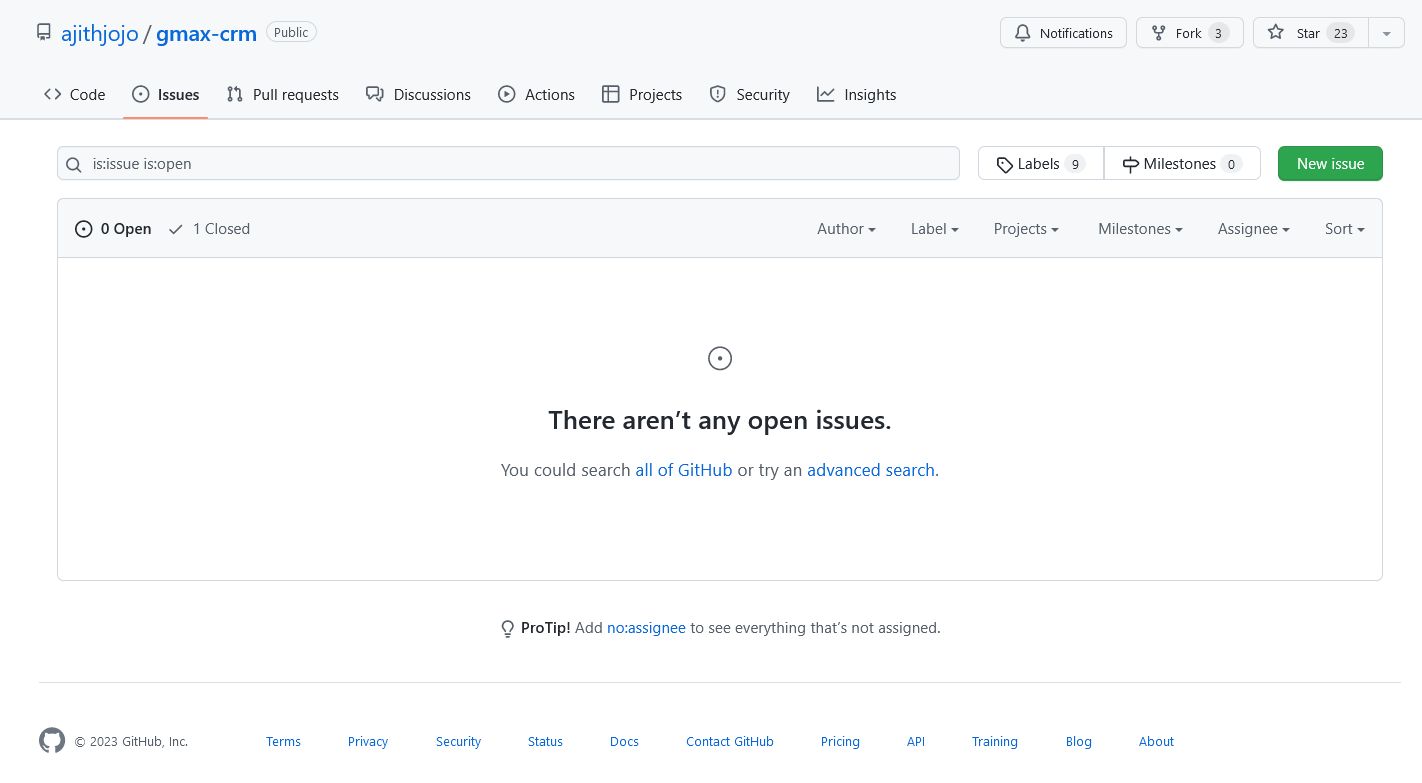Click the magnifier icon in search field

[x=73, y=165]
